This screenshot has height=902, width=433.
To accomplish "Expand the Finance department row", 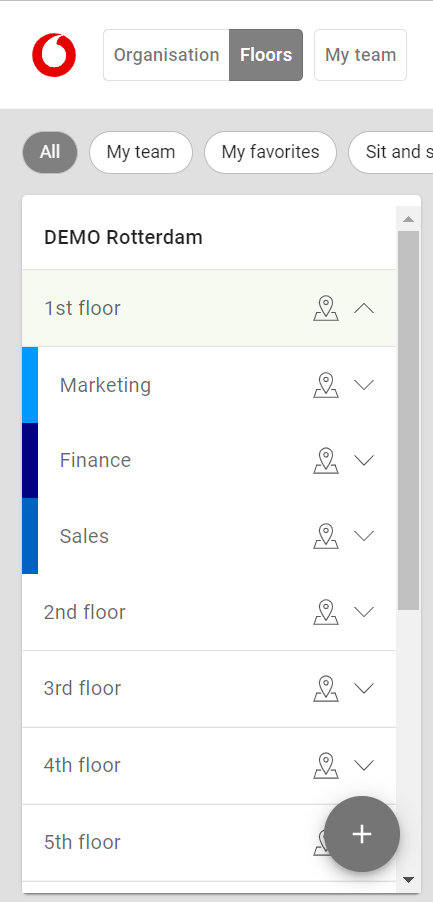I will 364,460.
